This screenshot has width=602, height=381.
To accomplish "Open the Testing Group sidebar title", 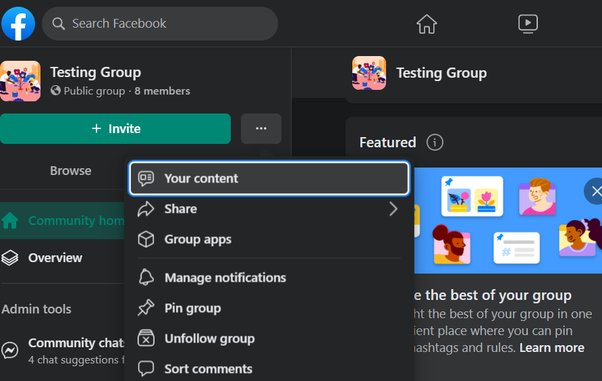I will [96, 72].
